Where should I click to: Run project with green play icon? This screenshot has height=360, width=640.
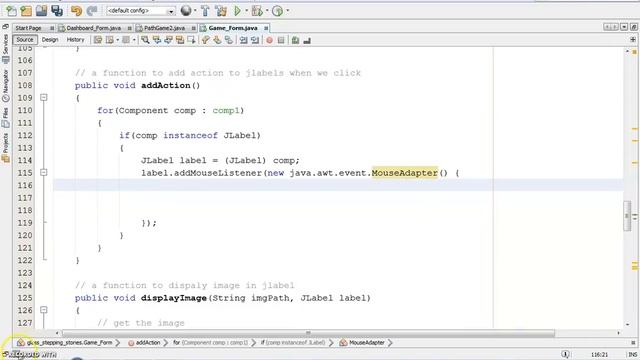click(x=237, y=11)
